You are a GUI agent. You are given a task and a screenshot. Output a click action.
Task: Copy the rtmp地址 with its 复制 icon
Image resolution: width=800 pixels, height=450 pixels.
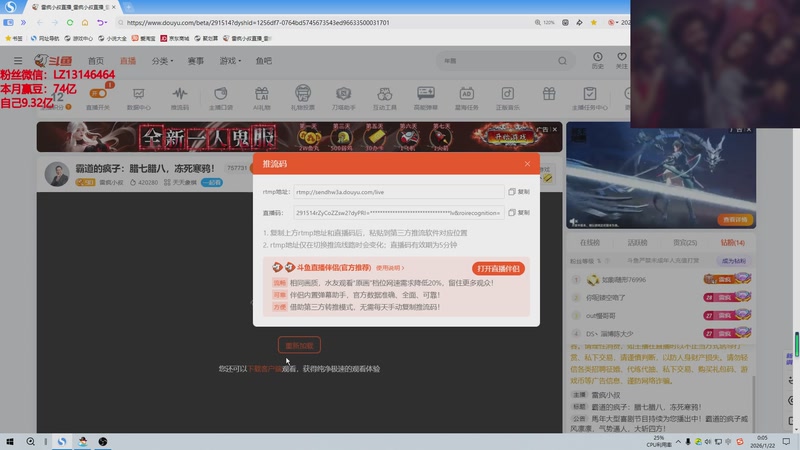[519, 192]
